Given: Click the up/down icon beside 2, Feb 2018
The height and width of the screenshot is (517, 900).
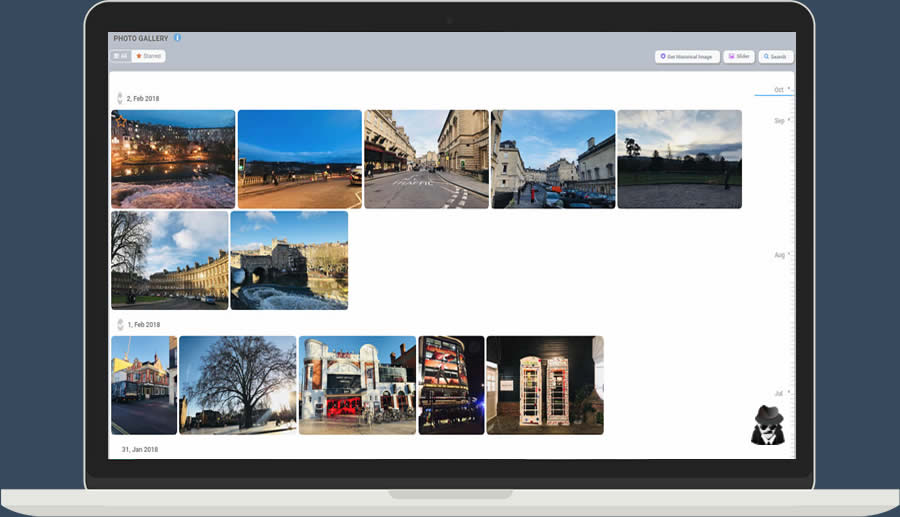Looking at the screenshot, I should pos(120,98).
